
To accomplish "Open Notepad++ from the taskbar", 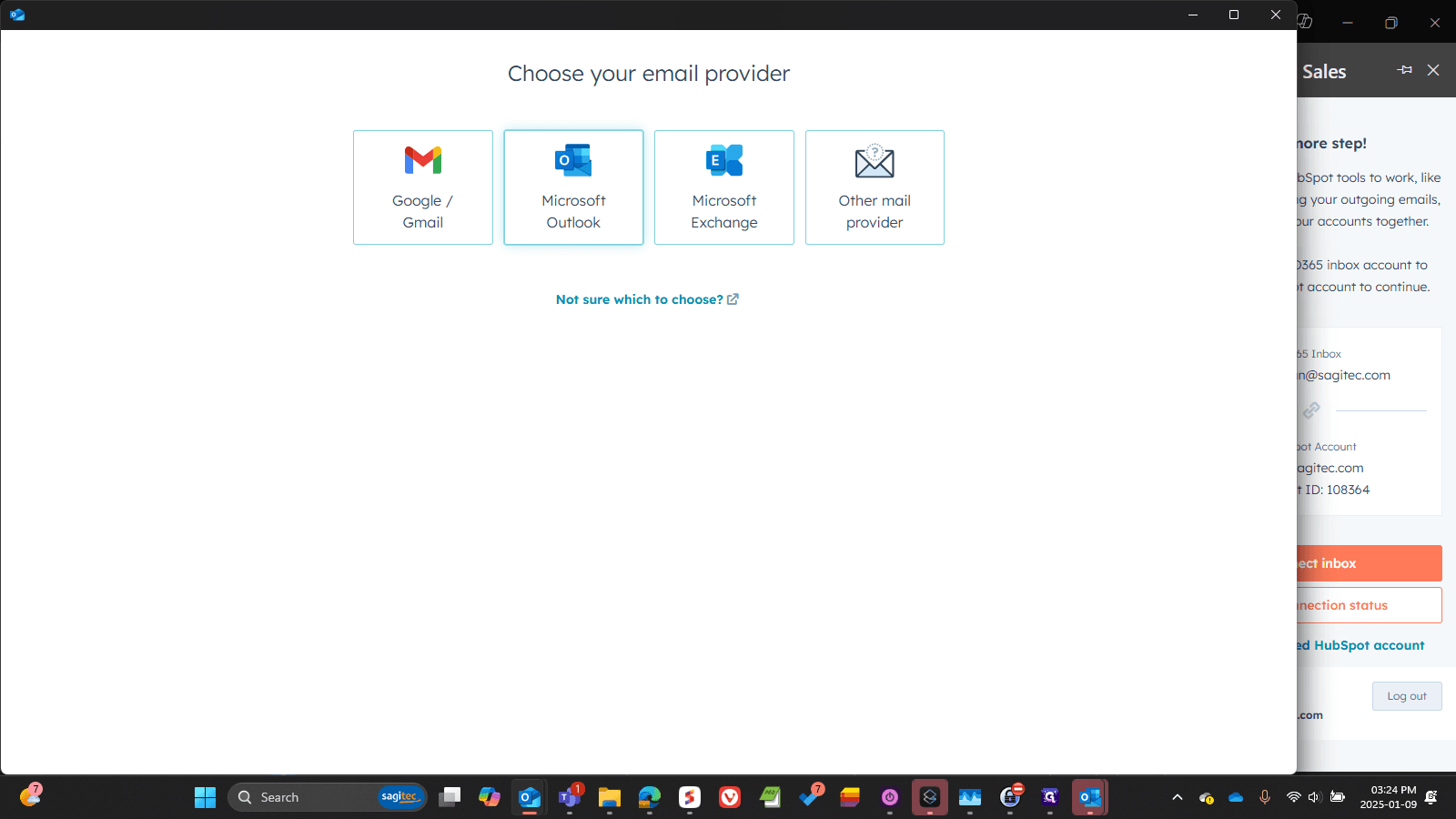I will pos(770,797).
